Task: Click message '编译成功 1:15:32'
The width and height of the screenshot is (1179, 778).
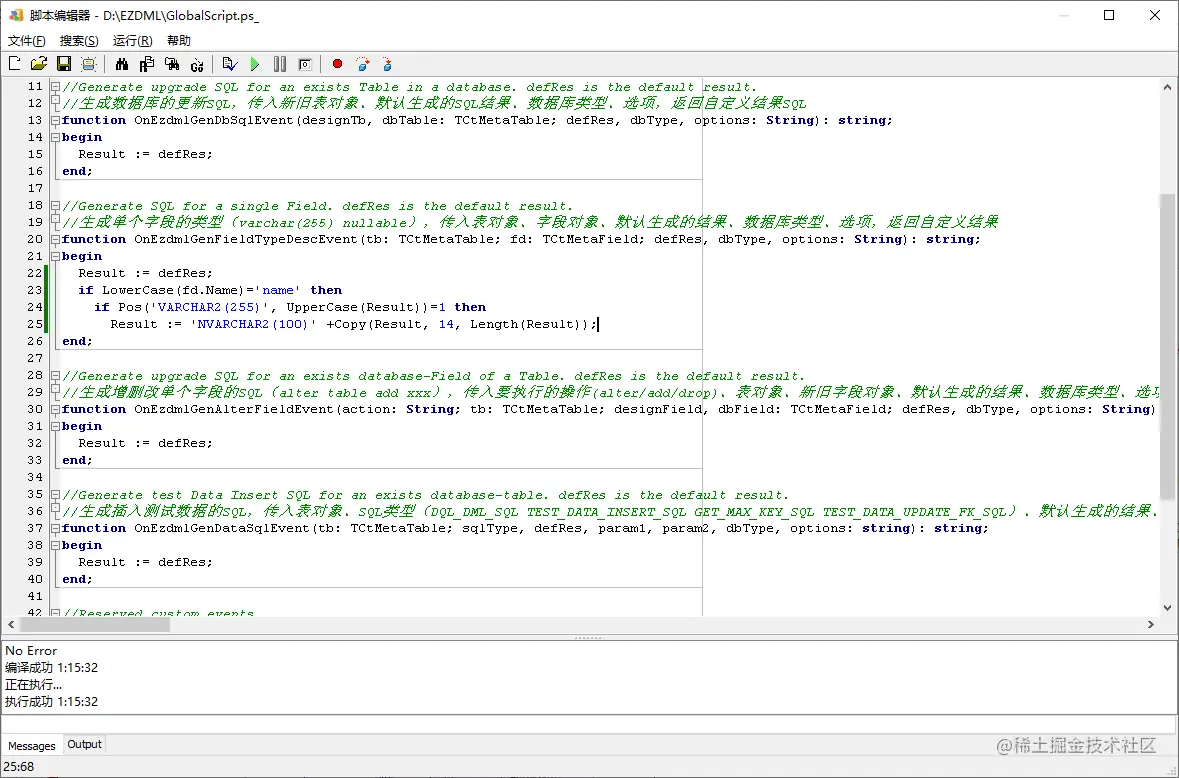Action: (x=51, y=668)
